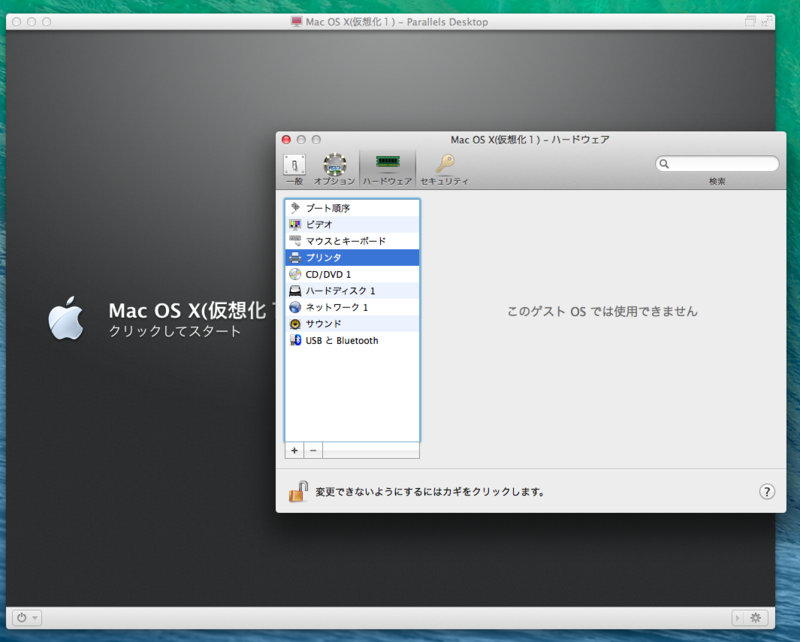
Task: Select ブート順序 in hardware list
Action: (x=352, y=208)
